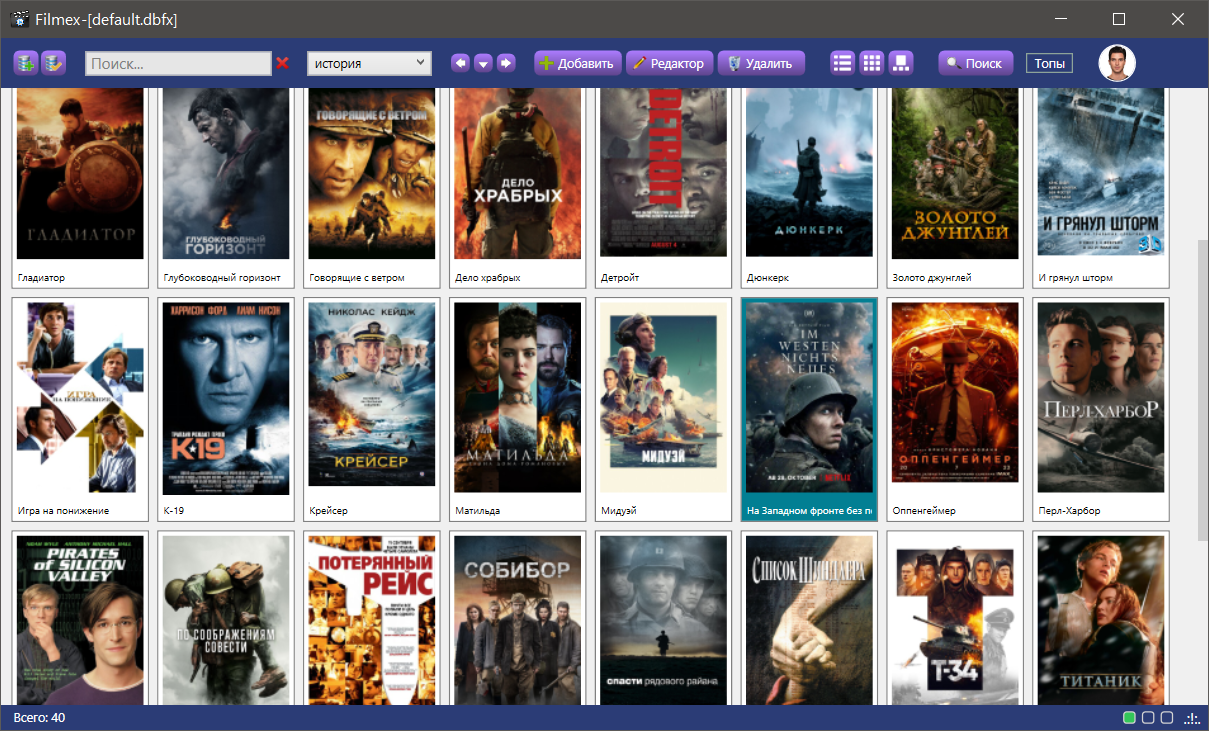
Task: Click the Добавить button
Action: point(578,63)
